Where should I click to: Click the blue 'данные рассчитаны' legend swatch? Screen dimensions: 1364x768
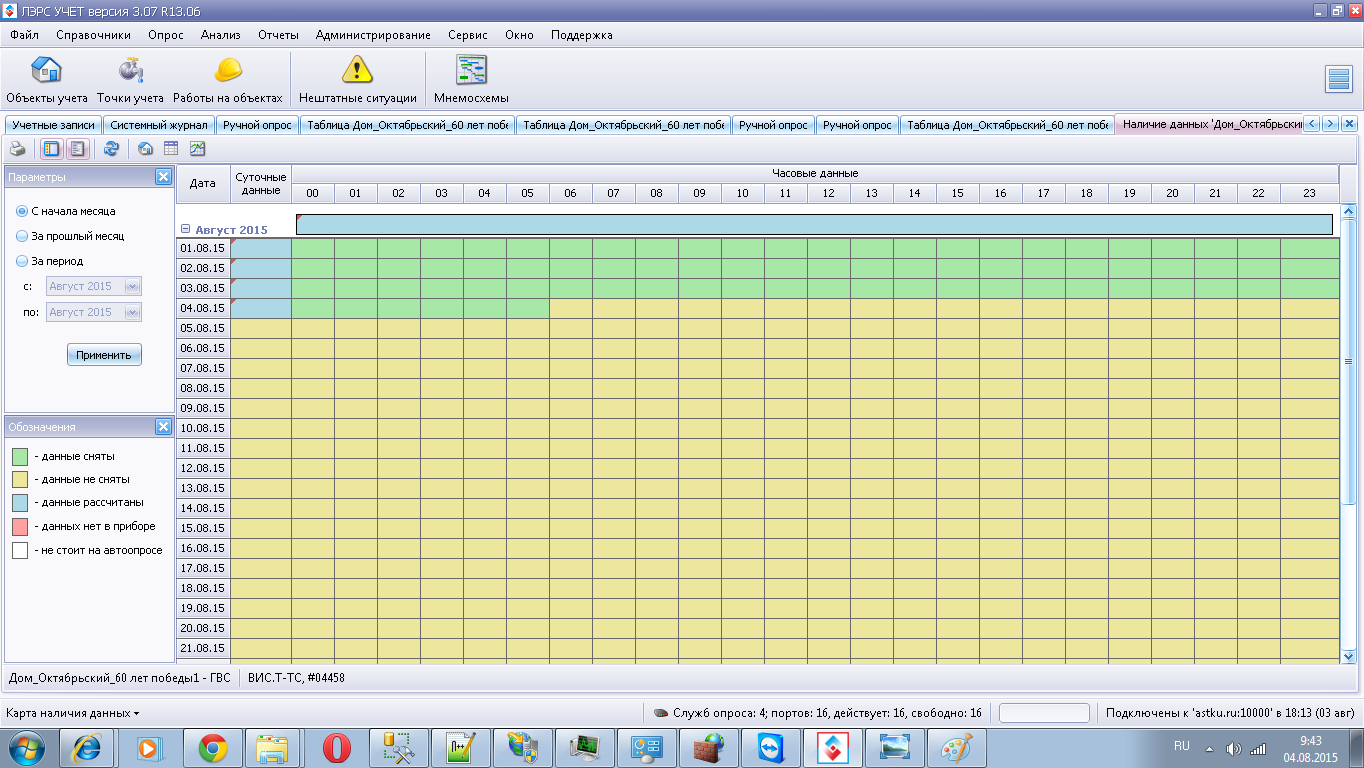click(20, 503)
